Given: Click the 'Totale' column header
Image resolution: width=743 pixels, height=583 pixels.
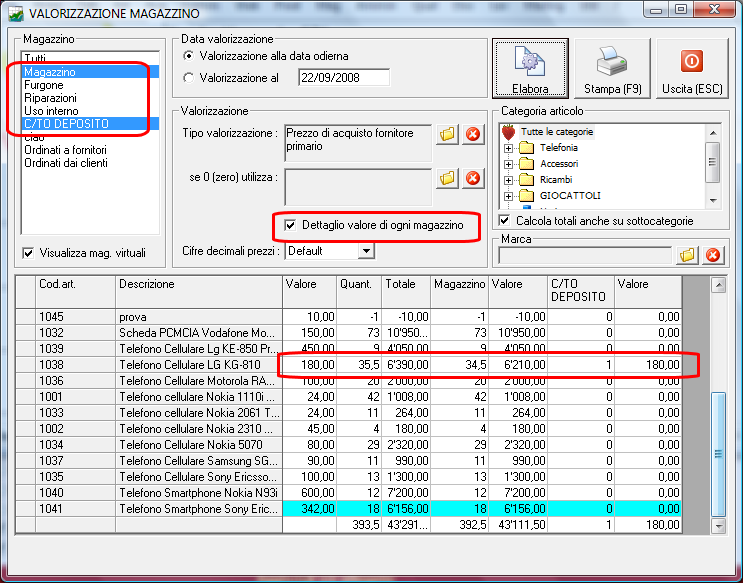Looking at the screenshot, I should [x=406, y=292].
